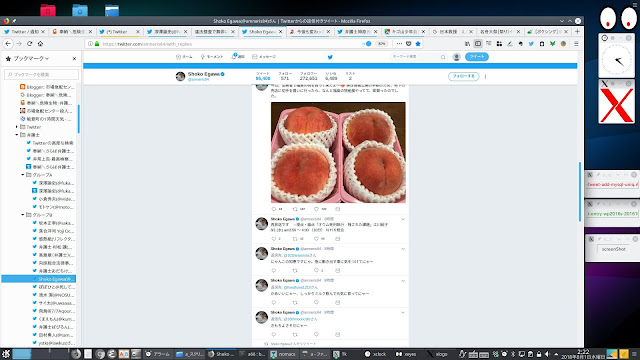Viewport: 640px width, 360px height.
Task: Click the フォローする follow button
Action: (x=463, y=76)
